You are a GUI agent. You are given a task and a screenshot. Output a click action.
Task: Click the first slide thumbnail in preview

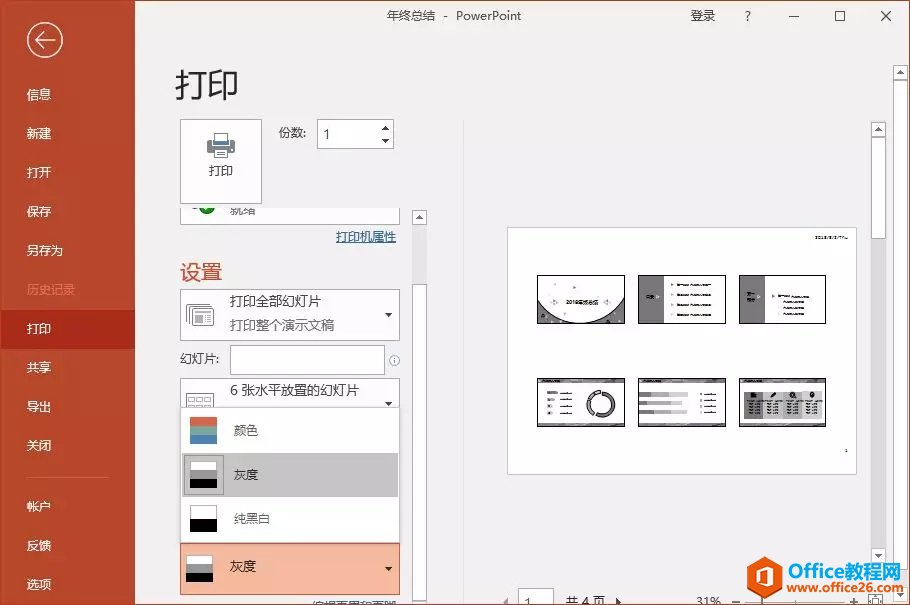point(581,299)
